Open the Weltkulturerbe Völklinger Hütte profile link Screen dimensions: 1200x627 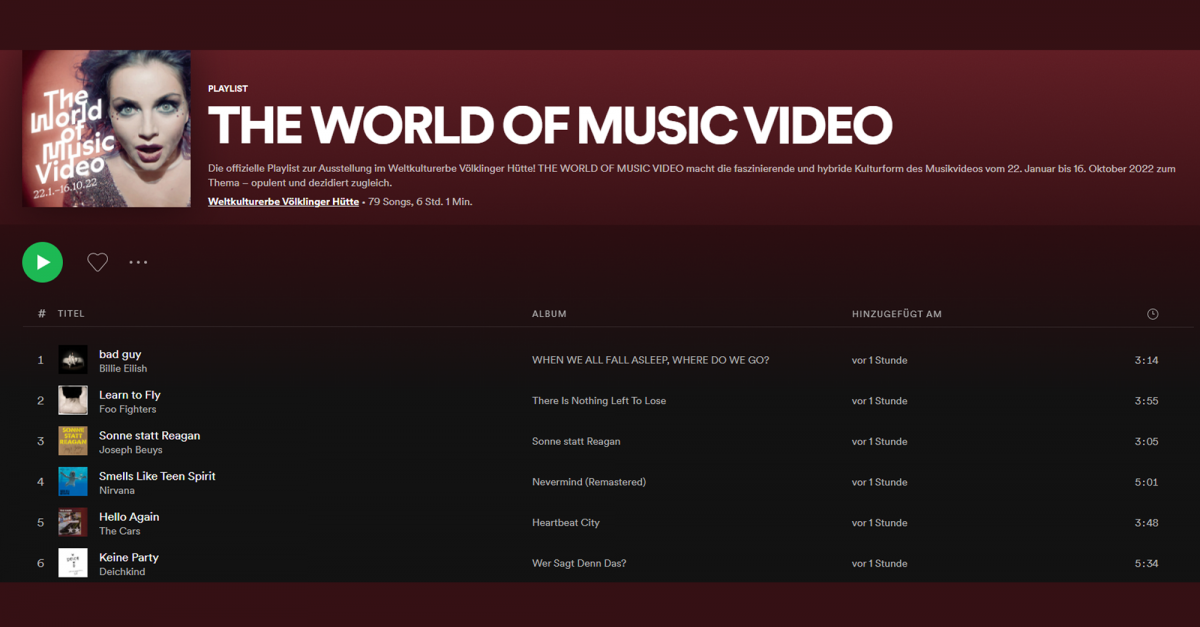point(283,201)
